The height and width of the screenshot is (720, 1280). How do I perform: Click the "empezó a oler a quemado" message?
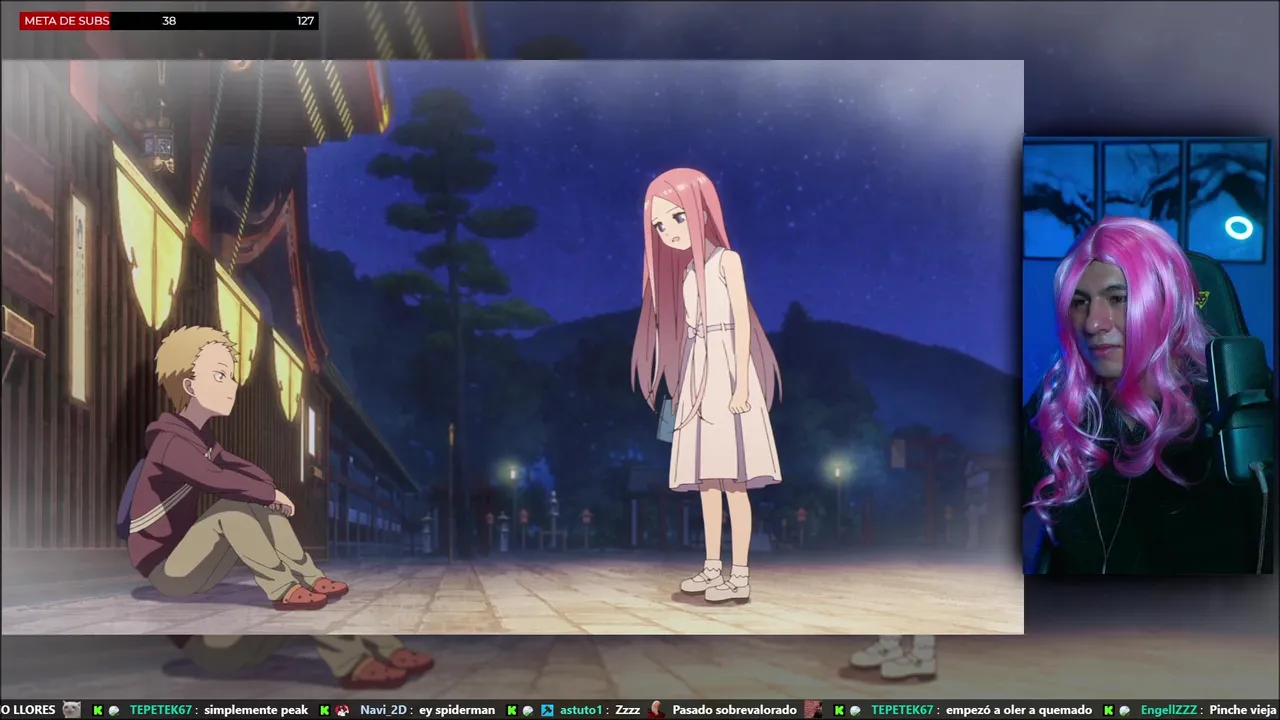tap(1019, 710)
